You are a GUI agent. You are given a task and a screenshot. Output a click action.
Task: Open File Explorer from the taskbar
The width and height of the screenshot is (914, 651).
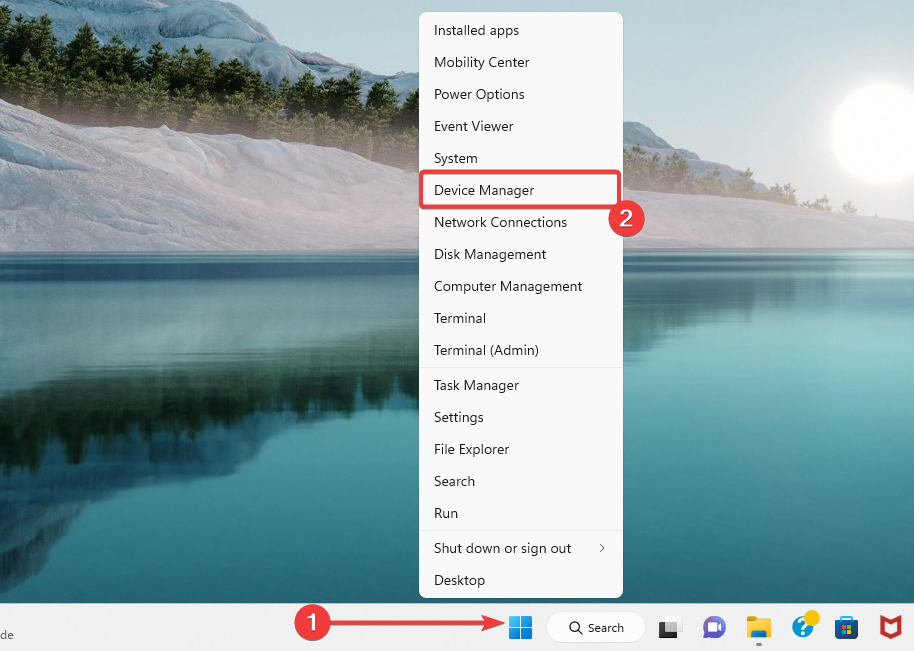coord(759,627)
